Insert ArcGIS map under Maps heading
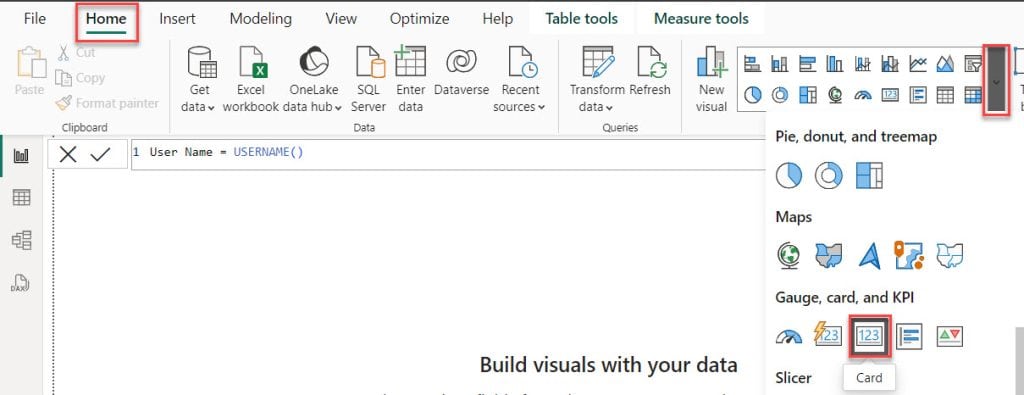 click(x=909, y=256)
